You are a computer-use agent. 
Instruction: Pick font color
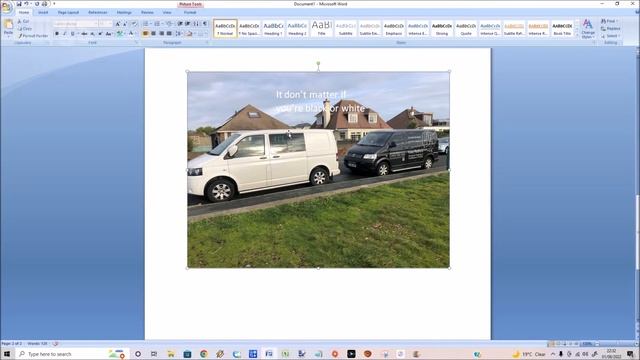[x=131, y=34]
